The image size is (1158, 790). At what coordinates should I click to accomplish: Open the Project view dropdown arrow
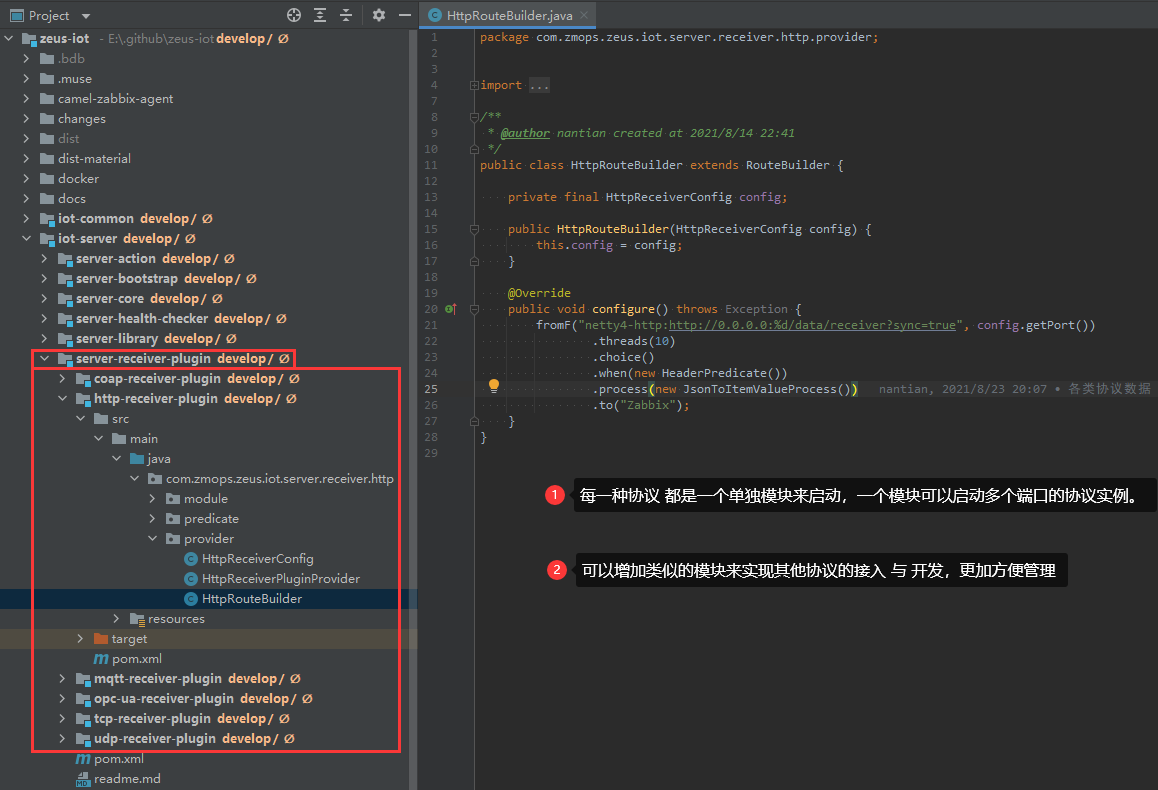[86, 16]
